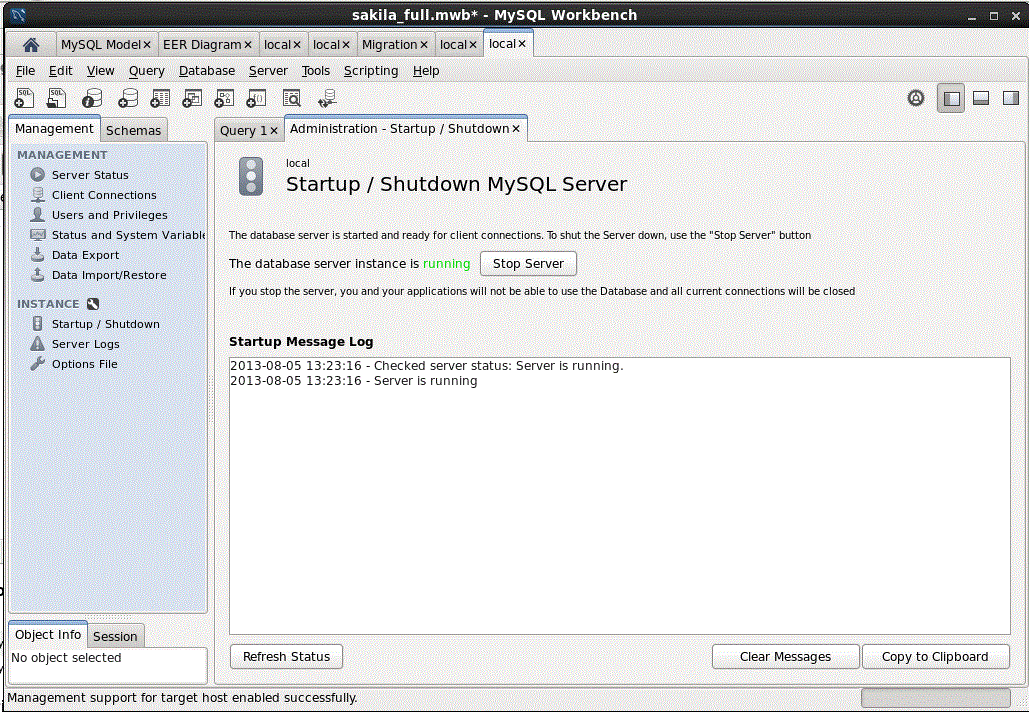The height and width of the screenshot is (712, 1029).
Task: Click the Copy to Clipboard button
Action: [934, 656]
